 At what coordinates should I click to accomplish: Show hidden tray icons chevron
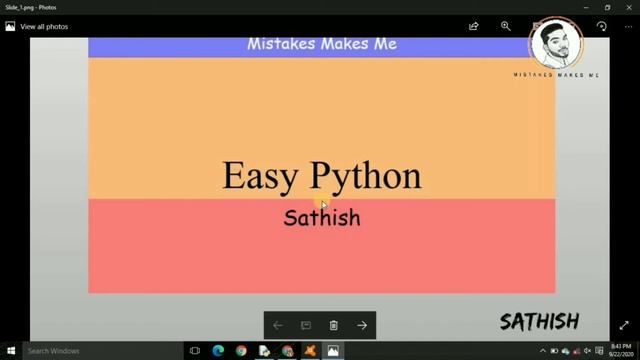[x=542, y=351]
